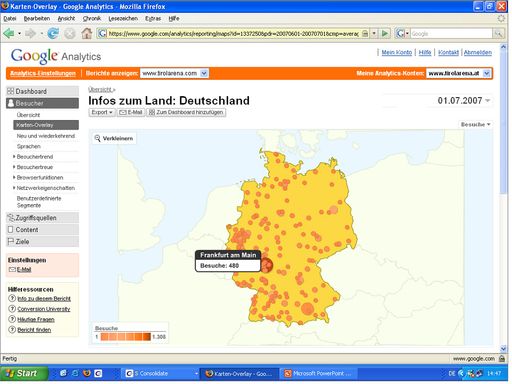Open the Windows Start button
This screenshot has width=512, height=384.
pyautogui.click(x=24, y=373)
